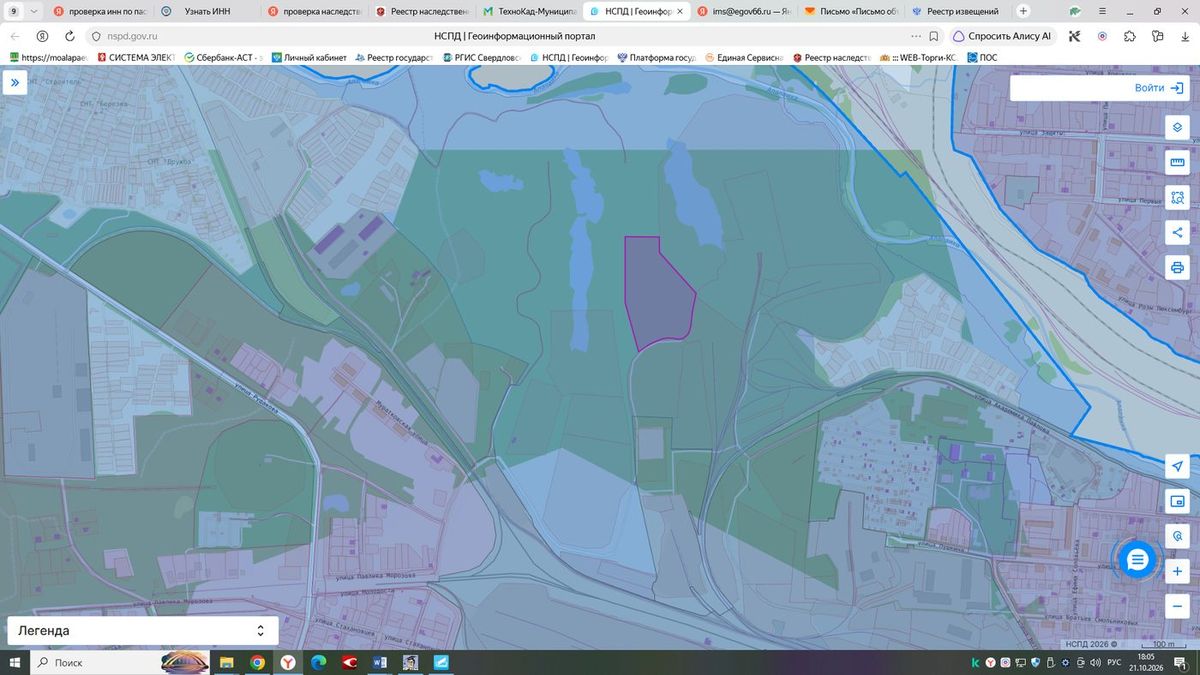Expand the Легенда panel
1200x675 pixels.
point(143,631)
